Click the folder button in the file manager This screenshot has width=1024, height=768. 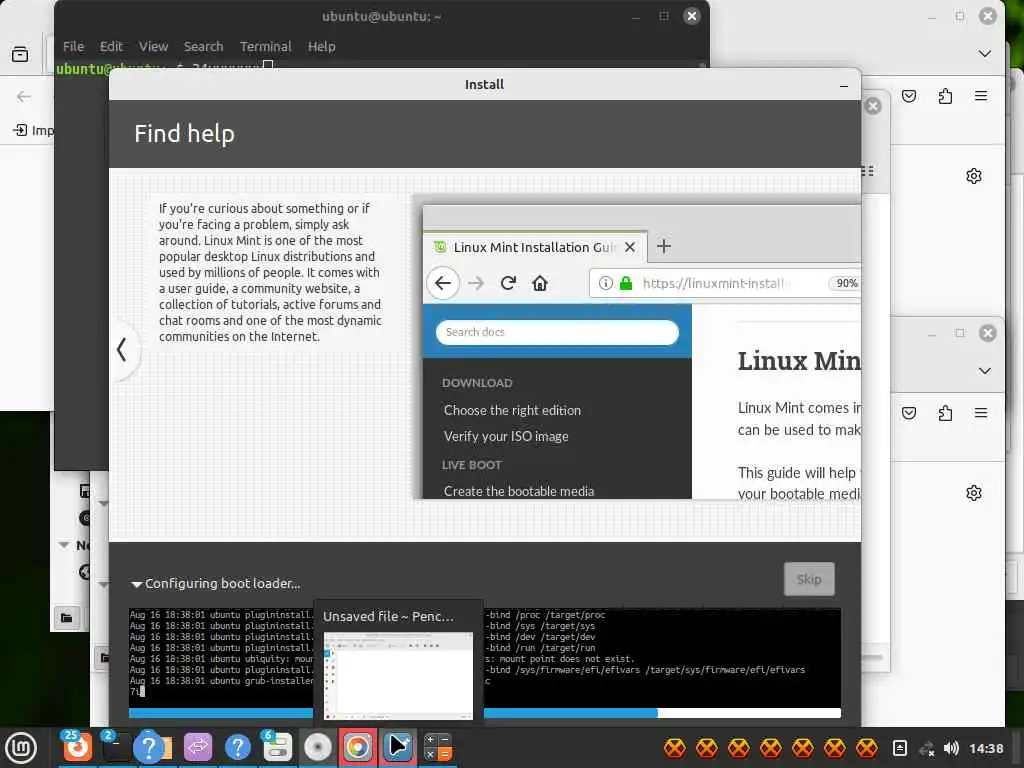[67, 618]
